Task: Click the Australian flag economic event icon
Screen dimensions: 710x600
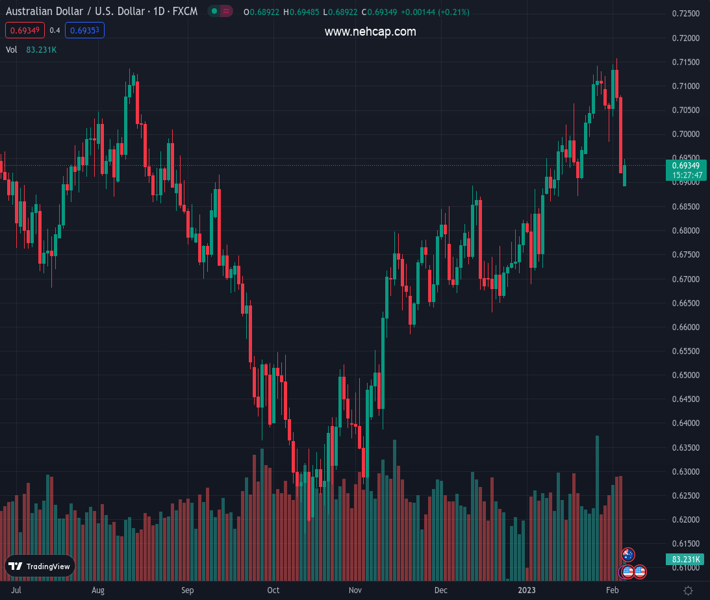Action: (629, 555)
